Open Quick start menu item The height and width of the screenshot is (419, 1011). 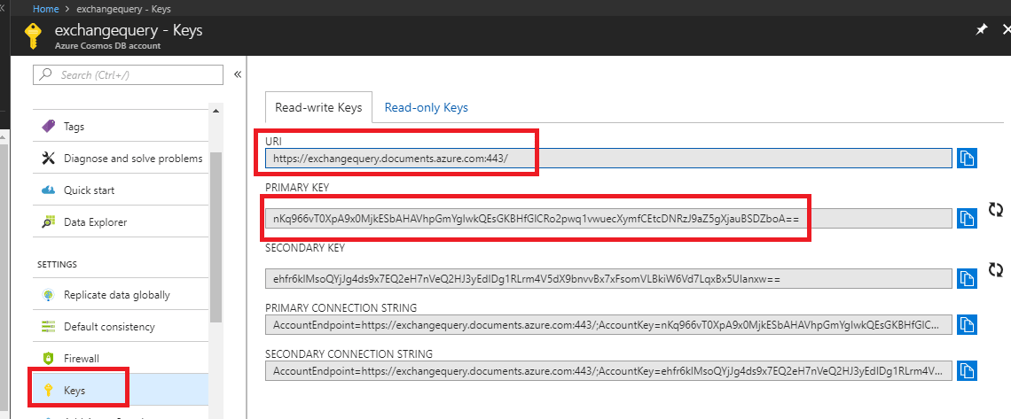pyautogui.click(x=121, y=190)
